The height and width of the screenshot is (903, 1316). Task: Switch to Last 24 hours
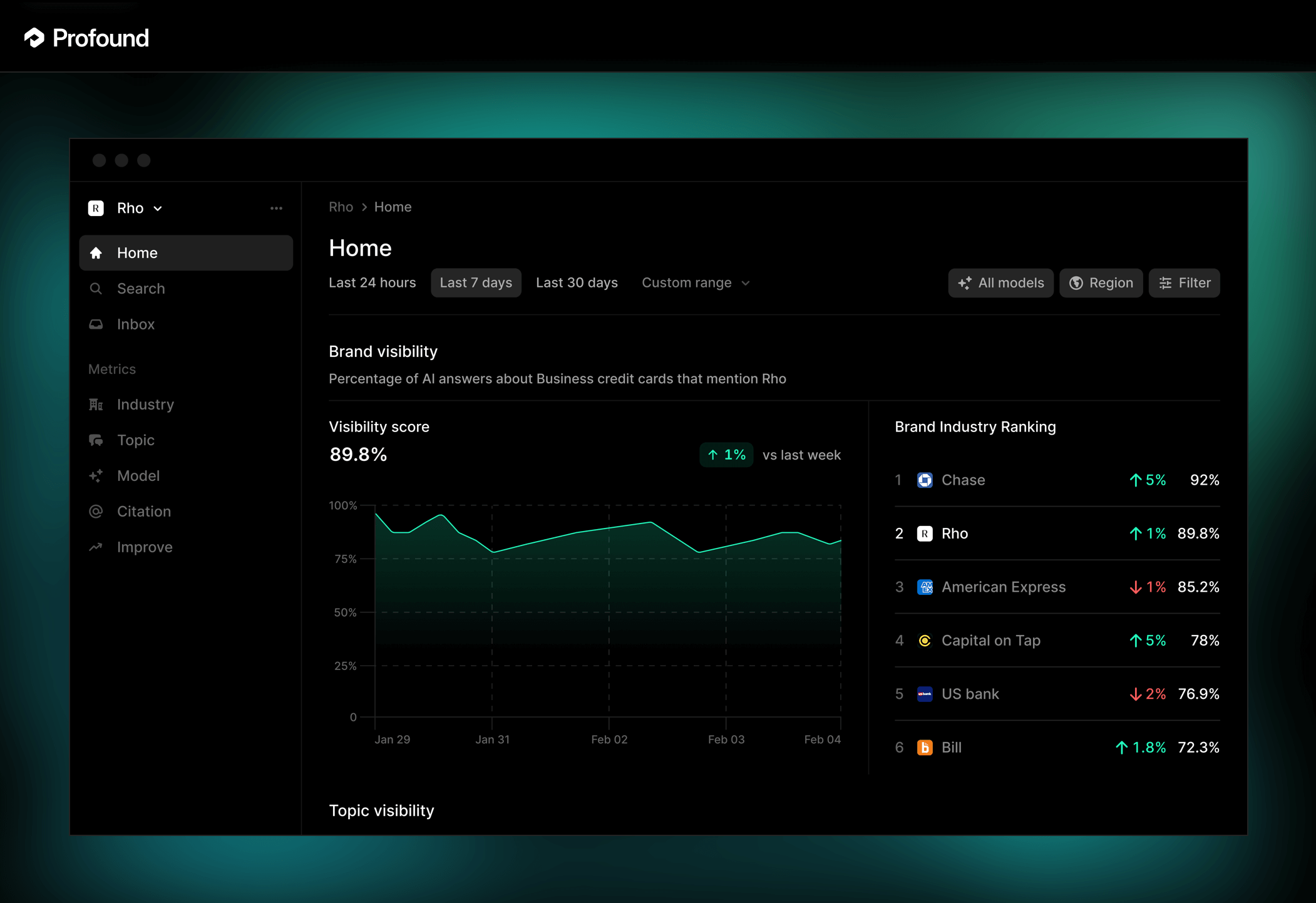[x=372, y=283]
